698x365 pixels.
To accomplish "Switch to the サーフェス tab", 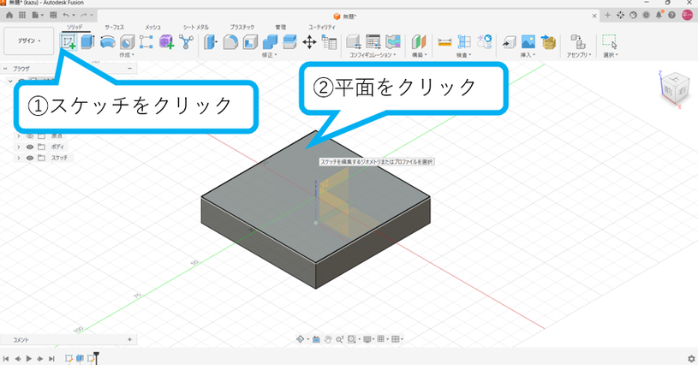I will [114, 27].
